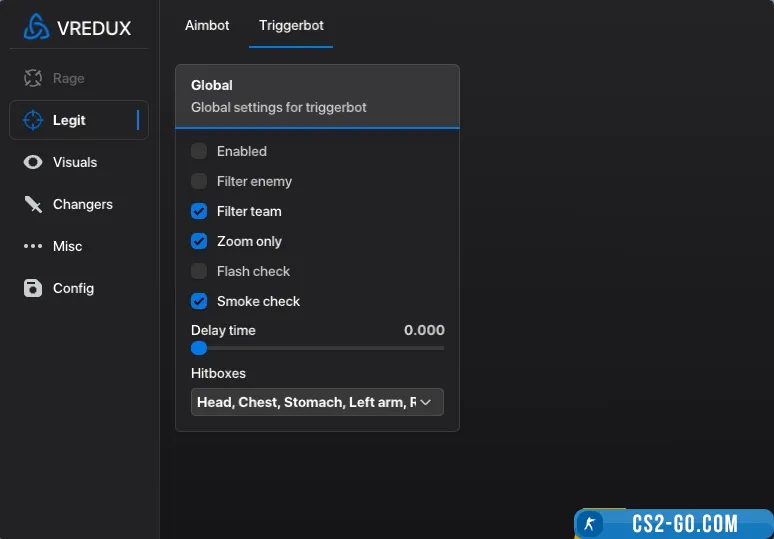Open the CS2-GO.COM link

click(685, 524)
